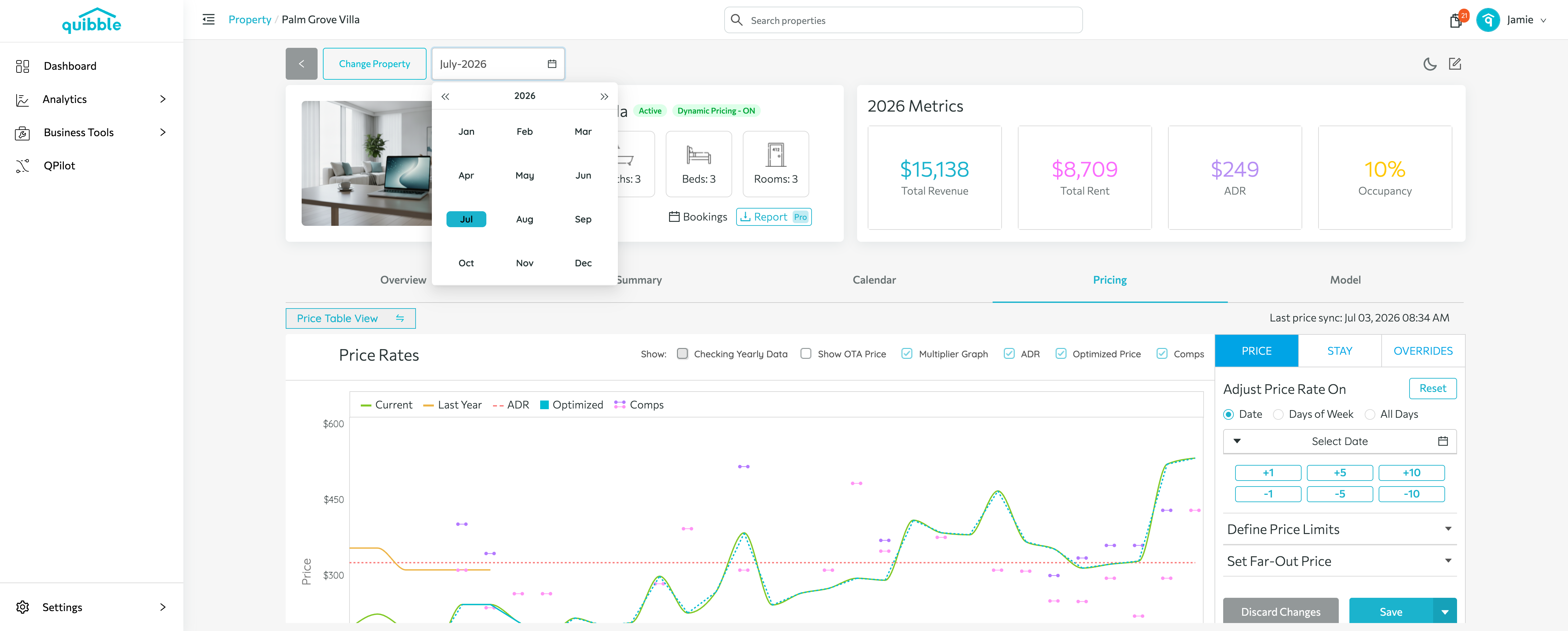Select All Days radio button
Screen dimensions: 1568x631
coord(1370,414)
